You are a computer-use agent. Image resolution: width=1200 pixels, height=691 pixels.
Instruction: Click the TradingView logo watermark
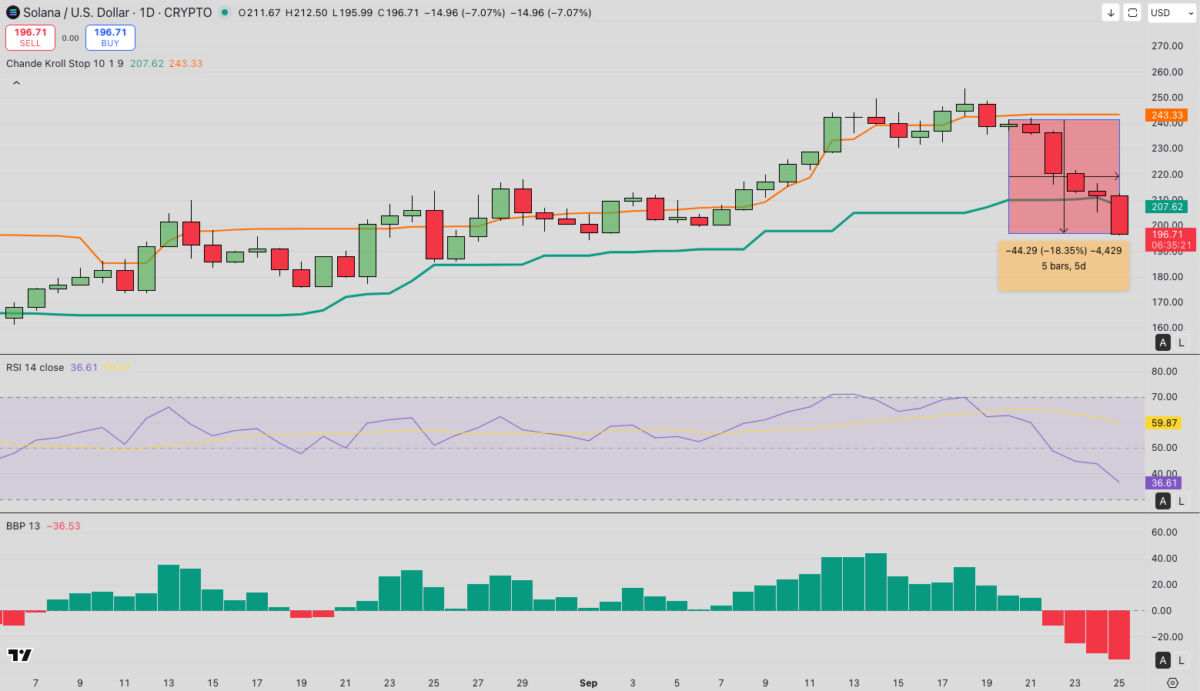[x=18, y=656]
